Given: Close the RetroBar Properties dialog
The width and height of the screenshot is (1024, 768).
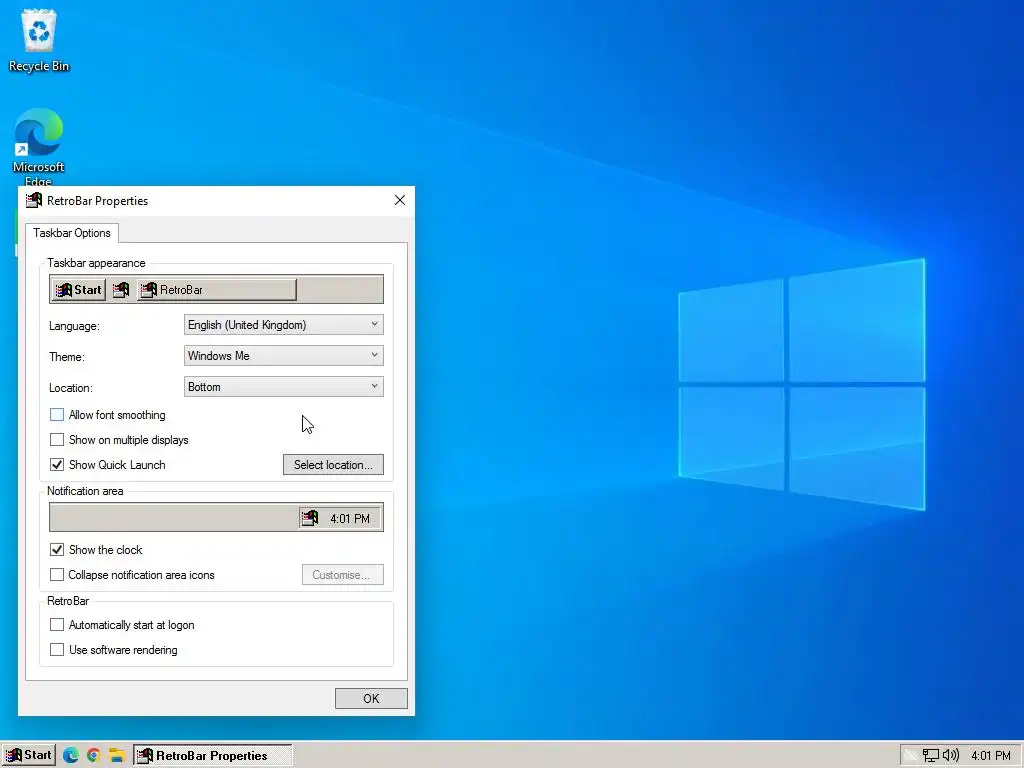Looking at the screenshot, I should point(400,200).
